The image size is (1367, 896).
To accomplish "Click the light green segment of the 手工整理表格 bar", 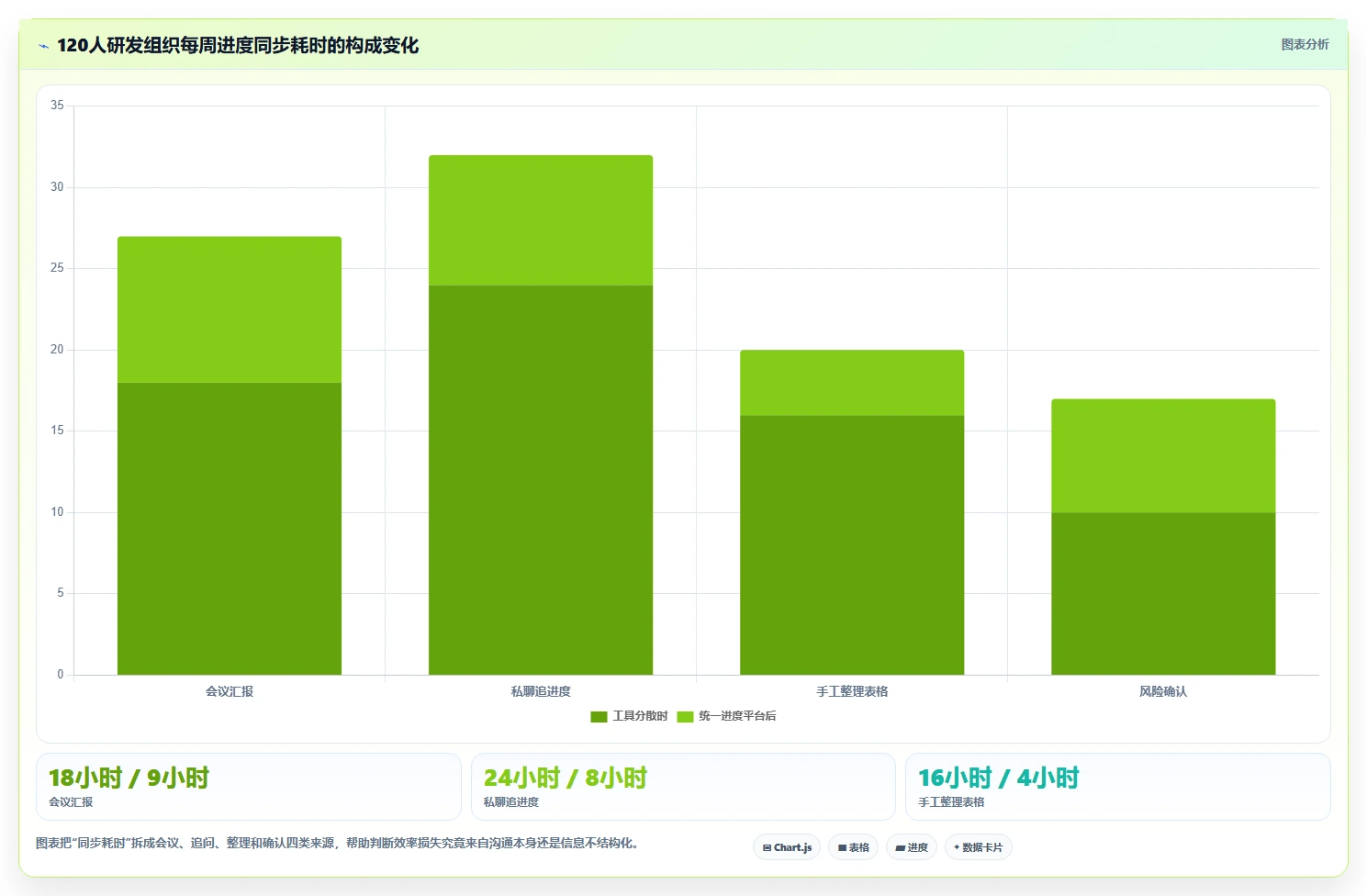I will coord(852,383).
